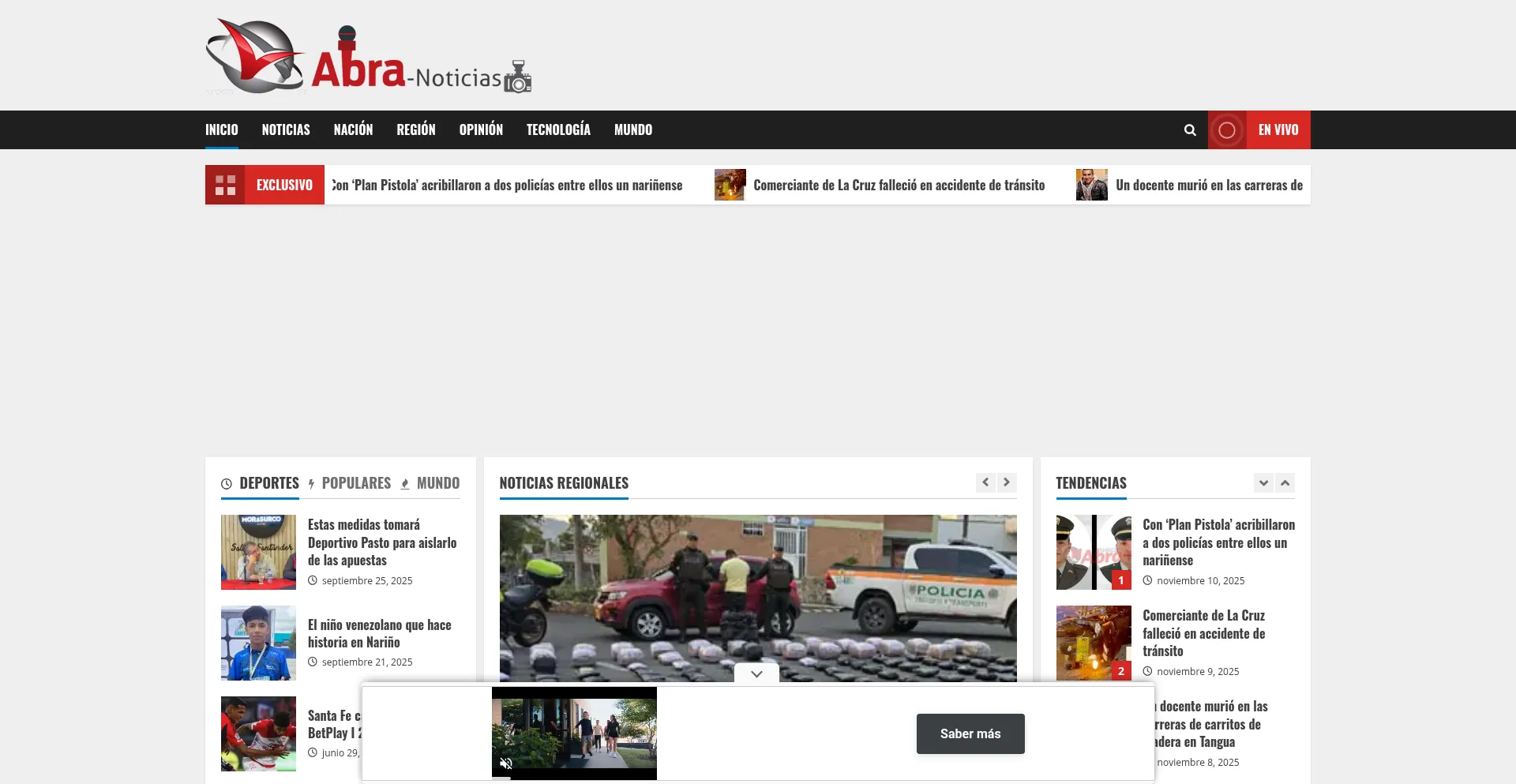Switch to the Mundo tab in sidebar
Screen dimensions: 1516x784
(437, 483)
